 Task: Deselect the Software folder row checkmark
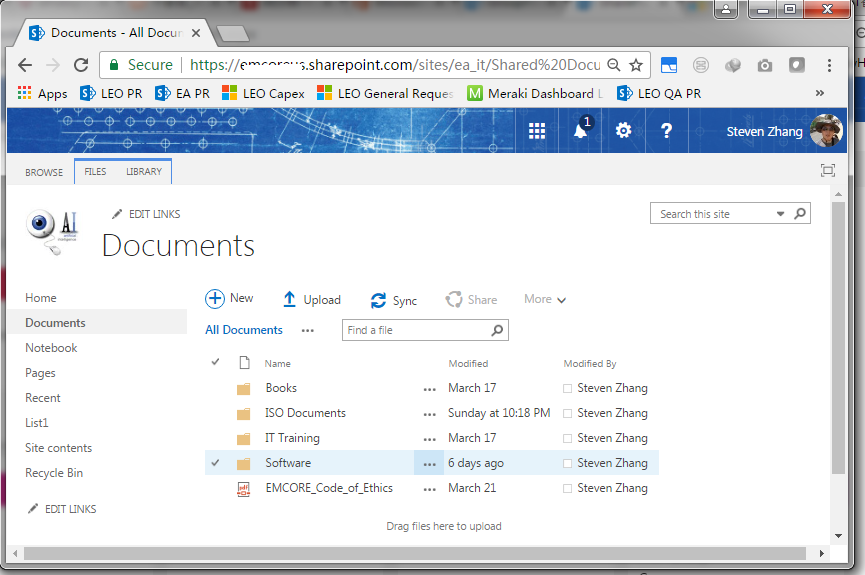216,462
